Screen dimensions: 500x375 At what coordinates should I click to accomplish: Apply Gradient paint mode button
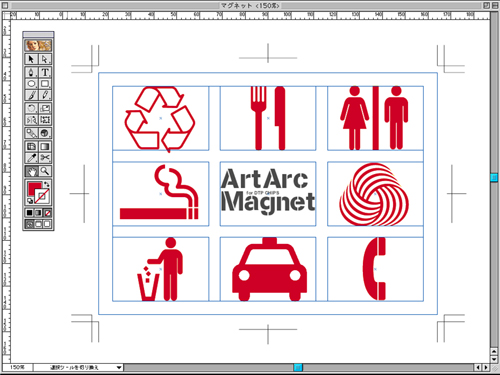point(38,213)
